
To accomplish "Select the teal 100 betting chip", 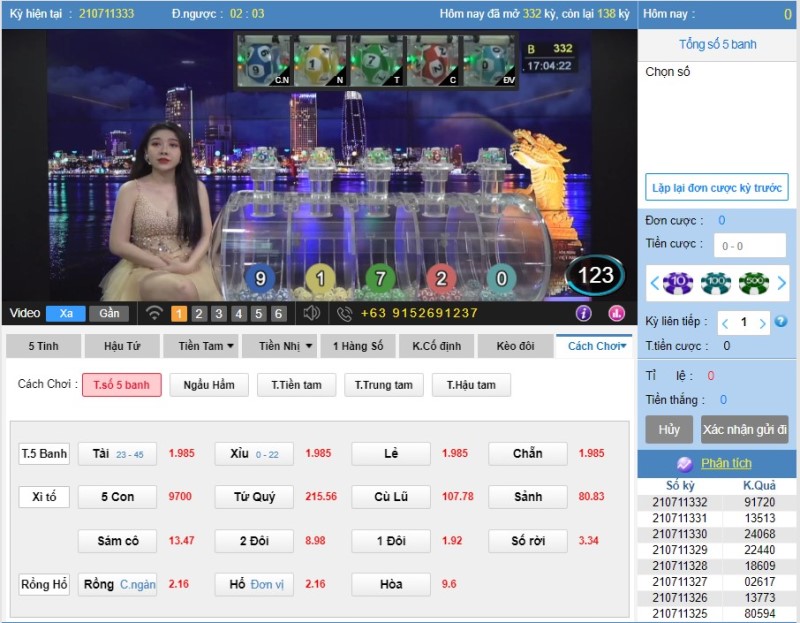I will 716,283.
